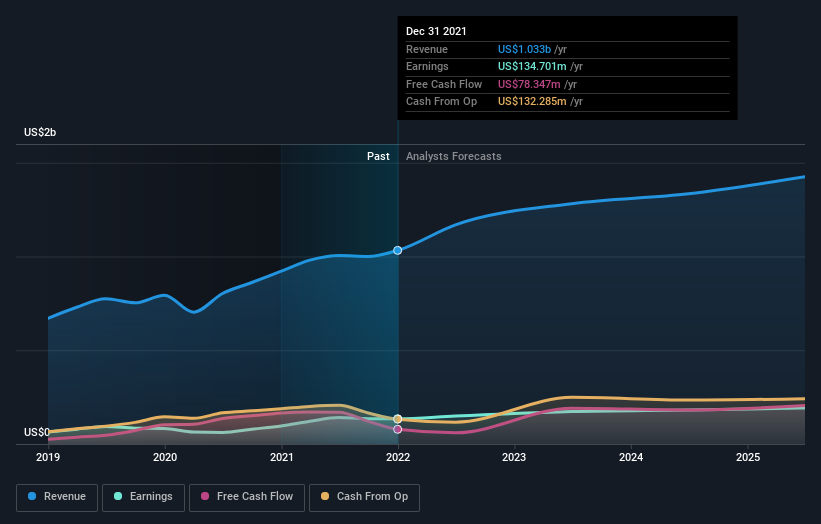Select the 2022 x-axis label

[x=398, y=458]
